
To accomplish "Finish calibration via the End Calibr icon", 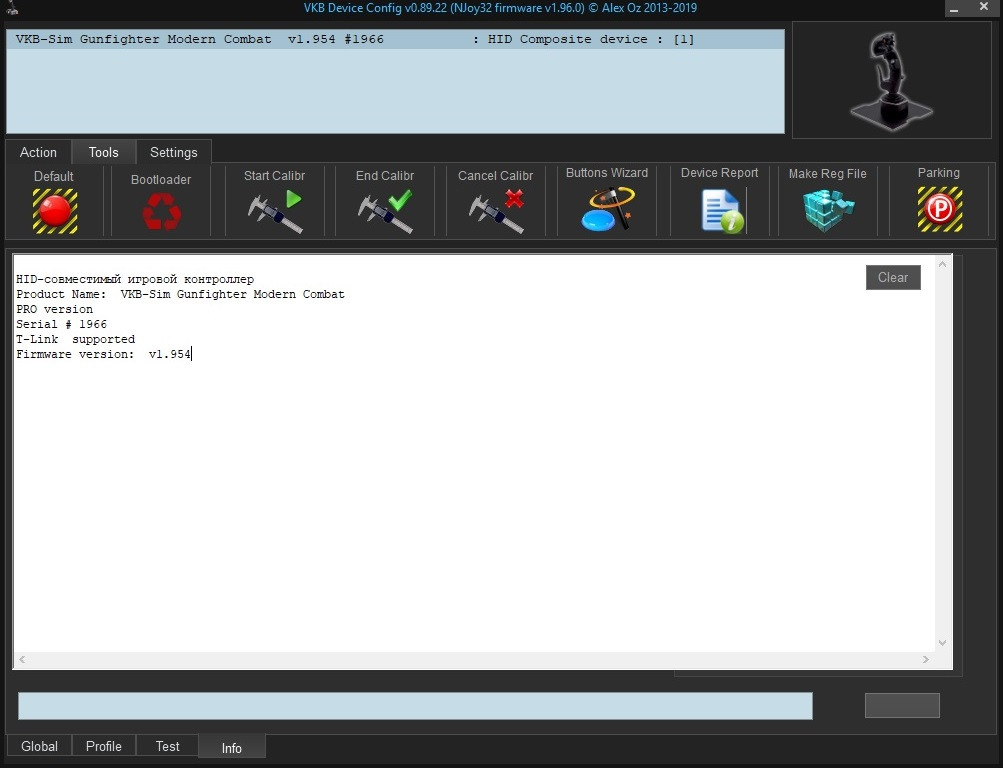I will [385, 211].
